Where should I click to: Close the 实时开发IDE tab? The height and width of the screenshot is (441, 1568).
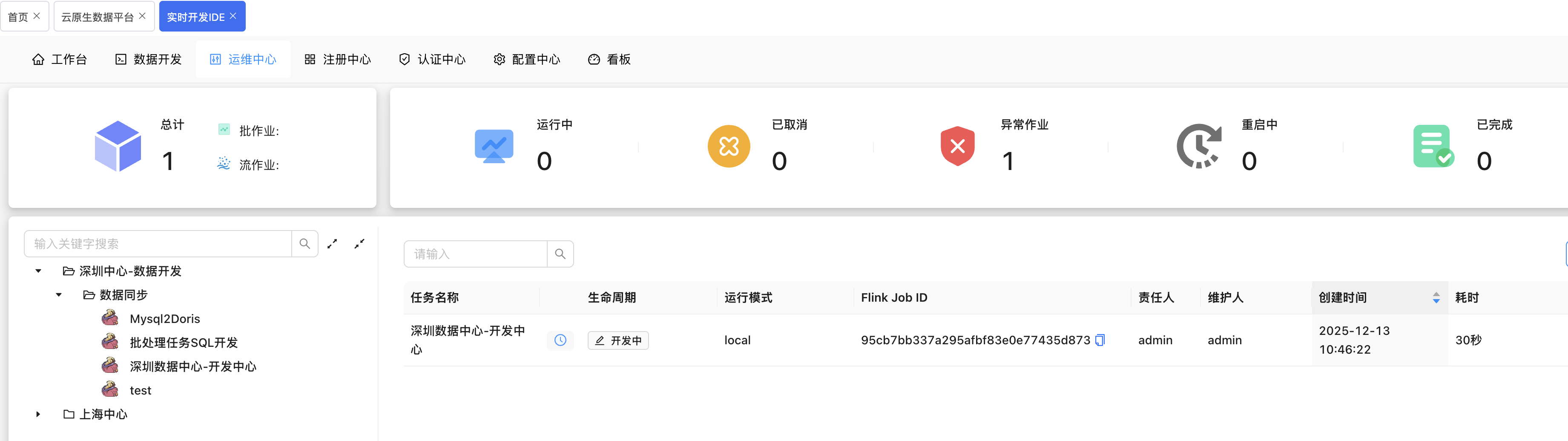(233, 16)
